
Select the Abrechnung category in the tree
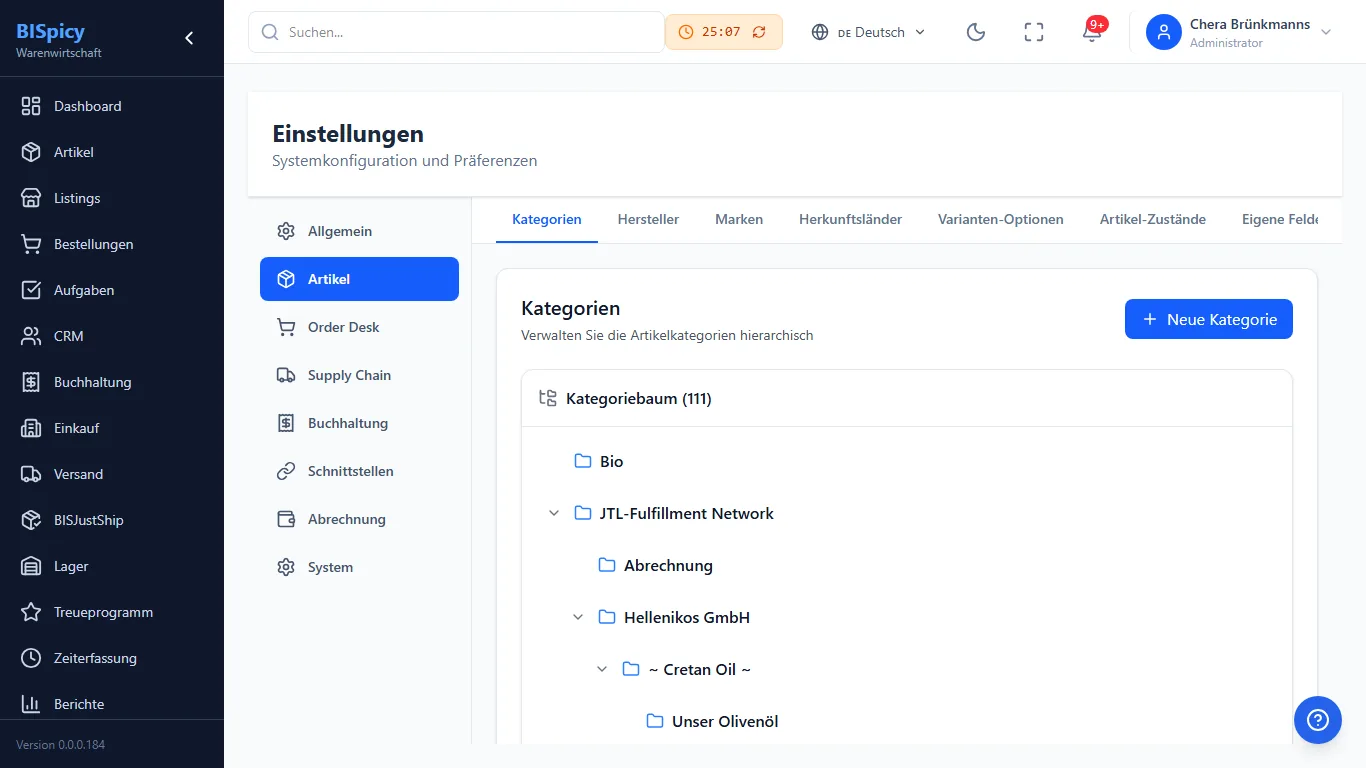668,565
